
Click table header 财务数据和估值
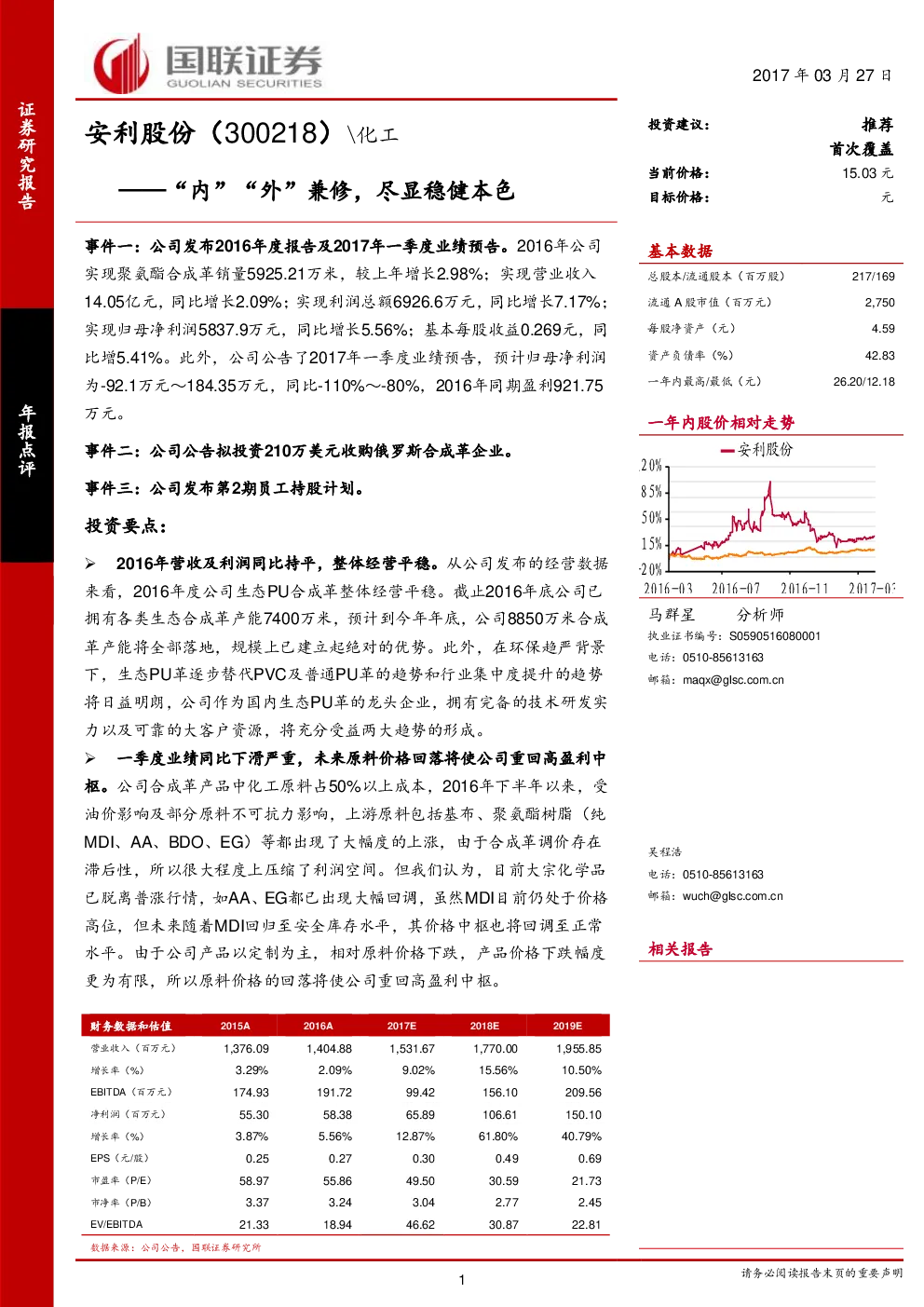pos(130,1026)
